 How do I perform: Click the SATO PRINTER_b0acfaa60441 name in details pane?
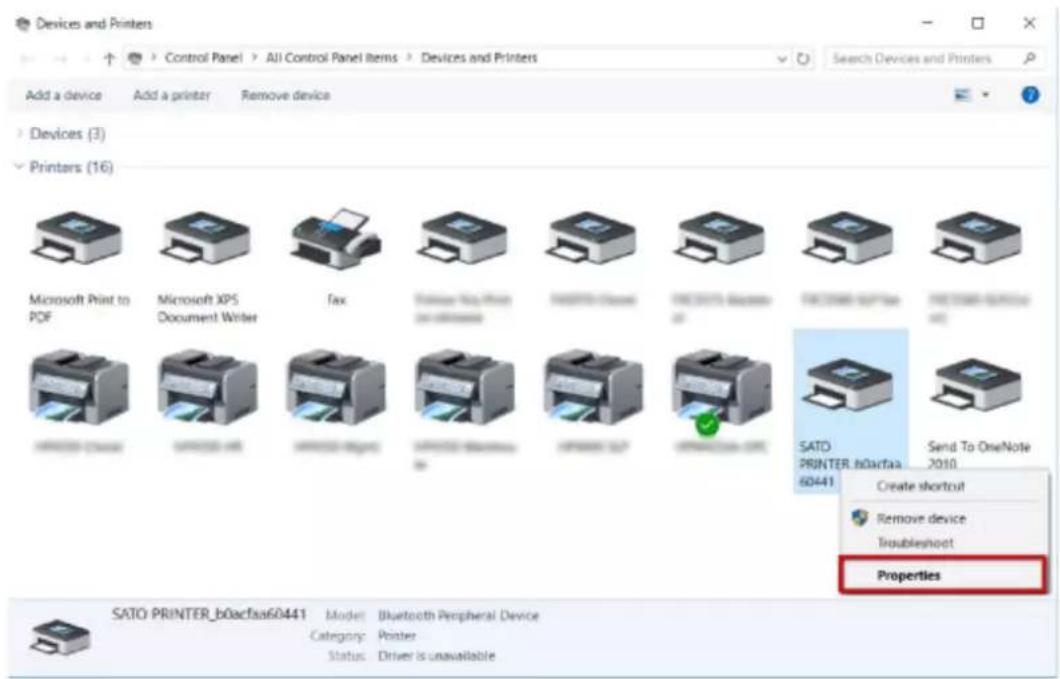pyautogui.click(x=209, y=614)
